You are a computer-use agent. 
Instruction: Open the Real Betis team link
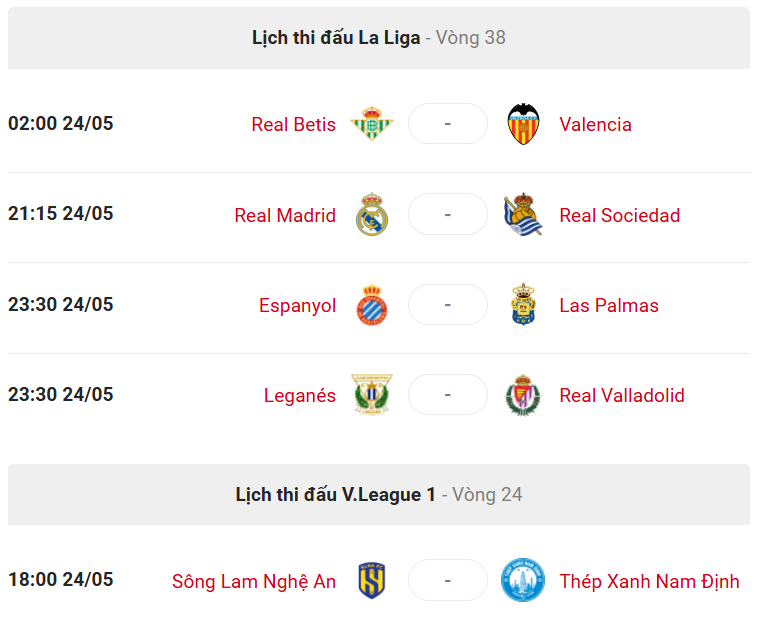pyautogui.click(x=294, y=125)
